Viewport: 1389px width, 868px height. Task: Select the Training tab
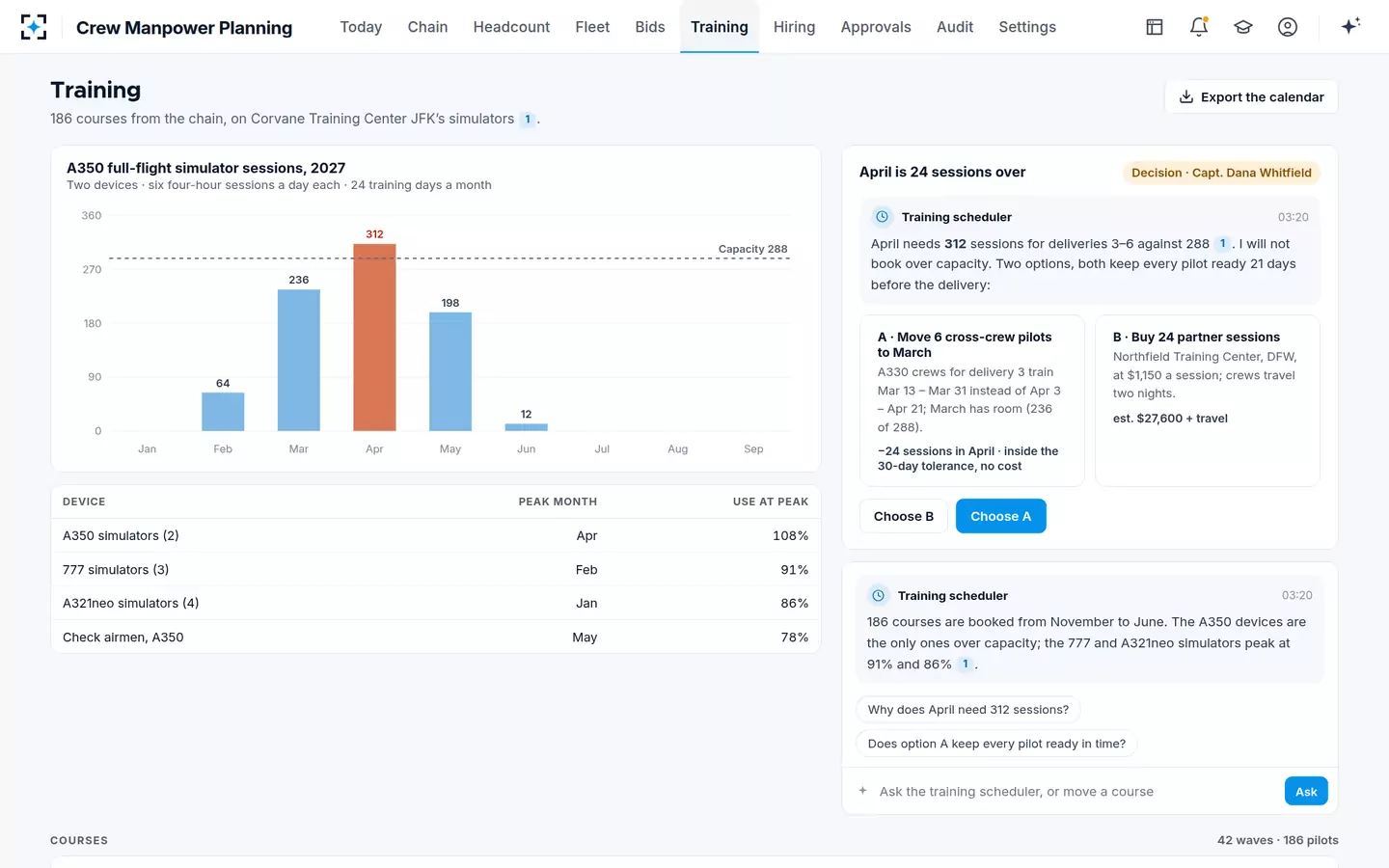(x=720, y=27)
